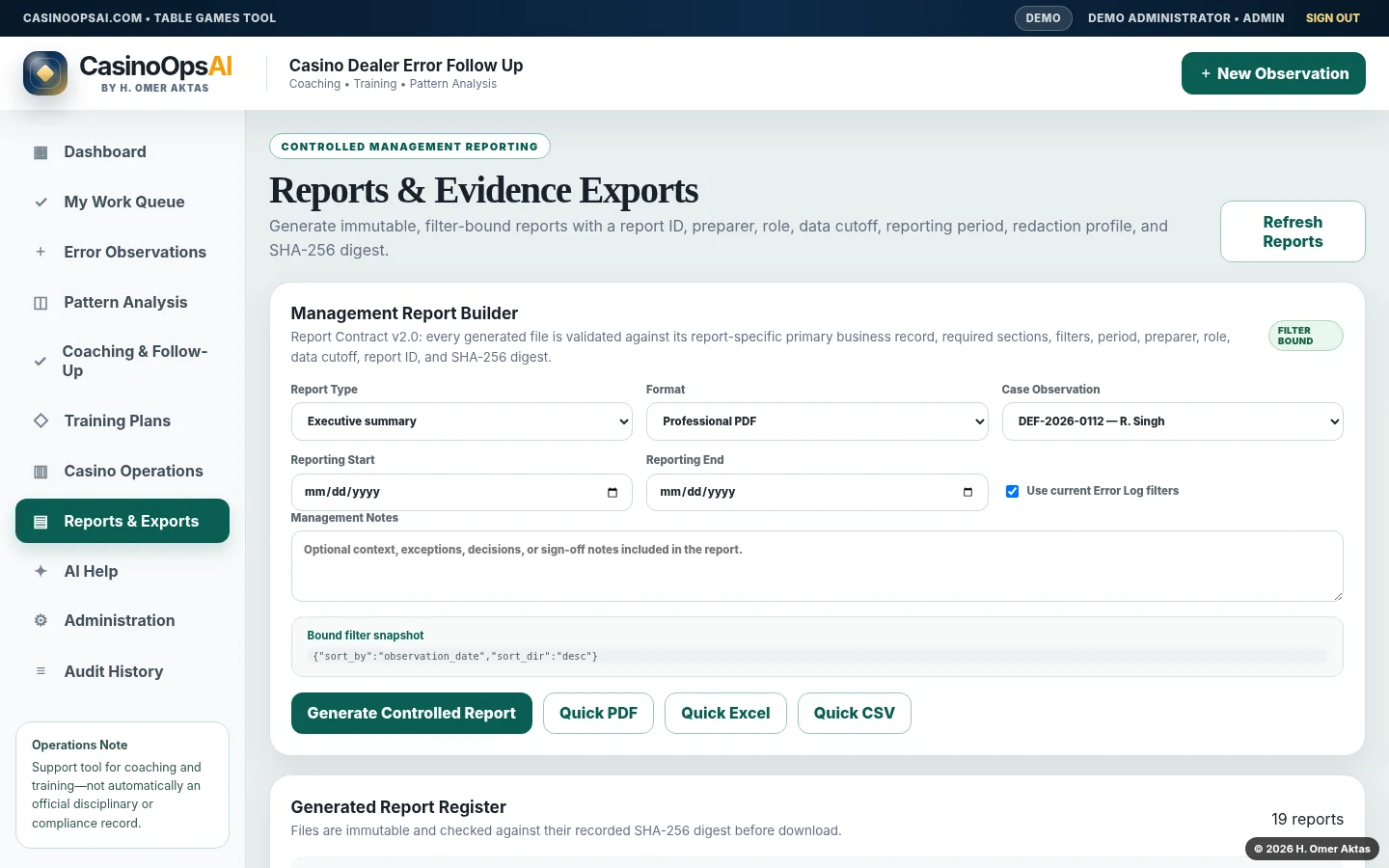Click the New Observation button
The width and height of the screenshot is (1389, 868).
[x=1273, y=73]
